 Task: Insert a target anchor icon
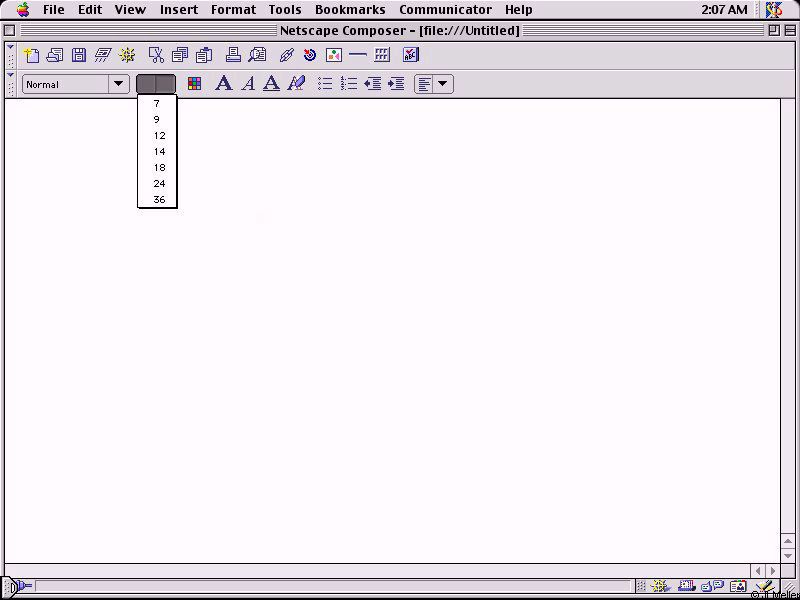tap(310, 55)
